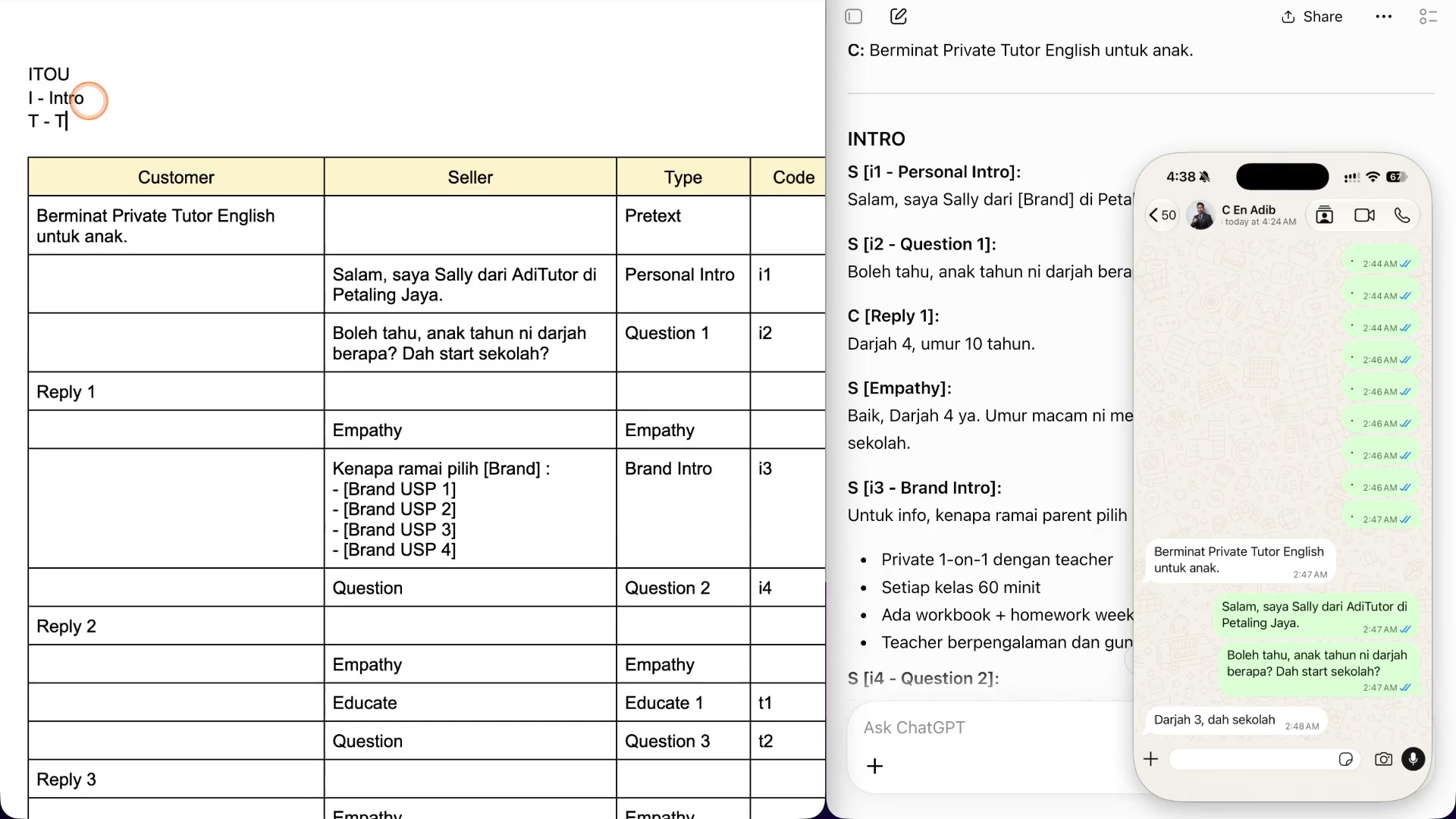Click the i4 code cell
This screenshot has width=1456, height=819.
coord(788,588)
